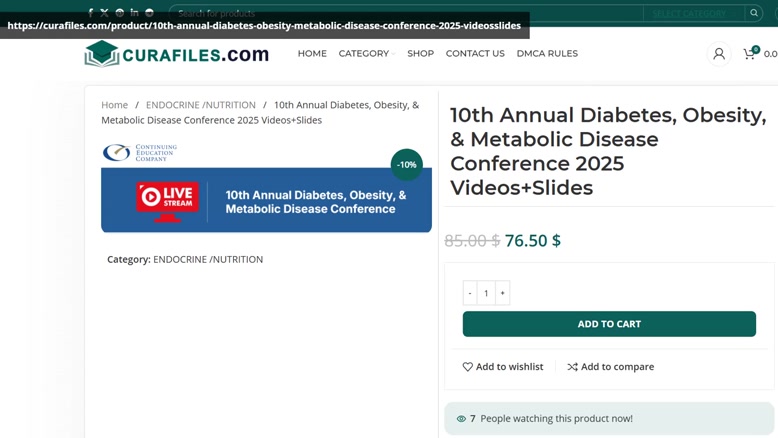Image resolution: width=778 pixels, height=438 pixels.
Task: Expand the Category menu chevron
Action: point(393,54)
